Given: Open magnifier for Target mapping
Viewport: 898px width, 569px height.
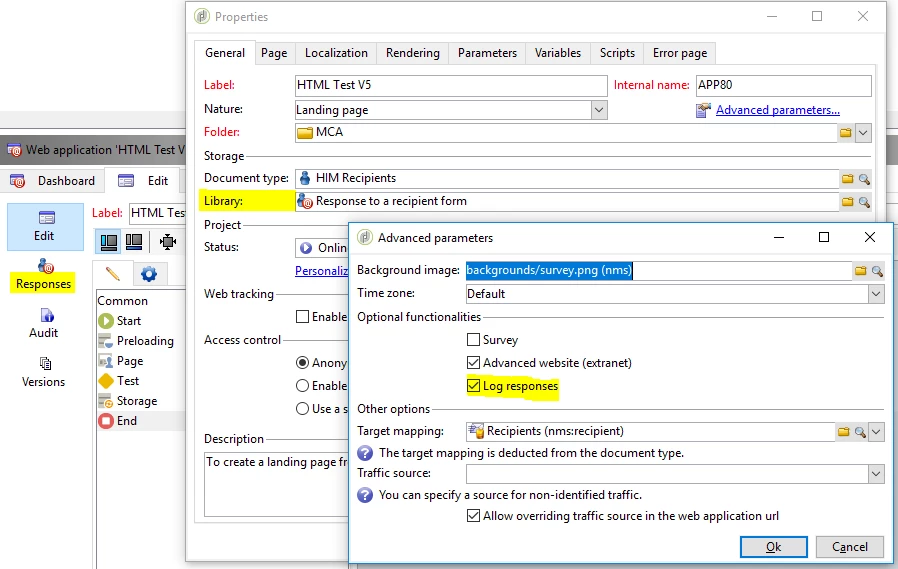Looking at the screenshot, I should pos(860,432).
